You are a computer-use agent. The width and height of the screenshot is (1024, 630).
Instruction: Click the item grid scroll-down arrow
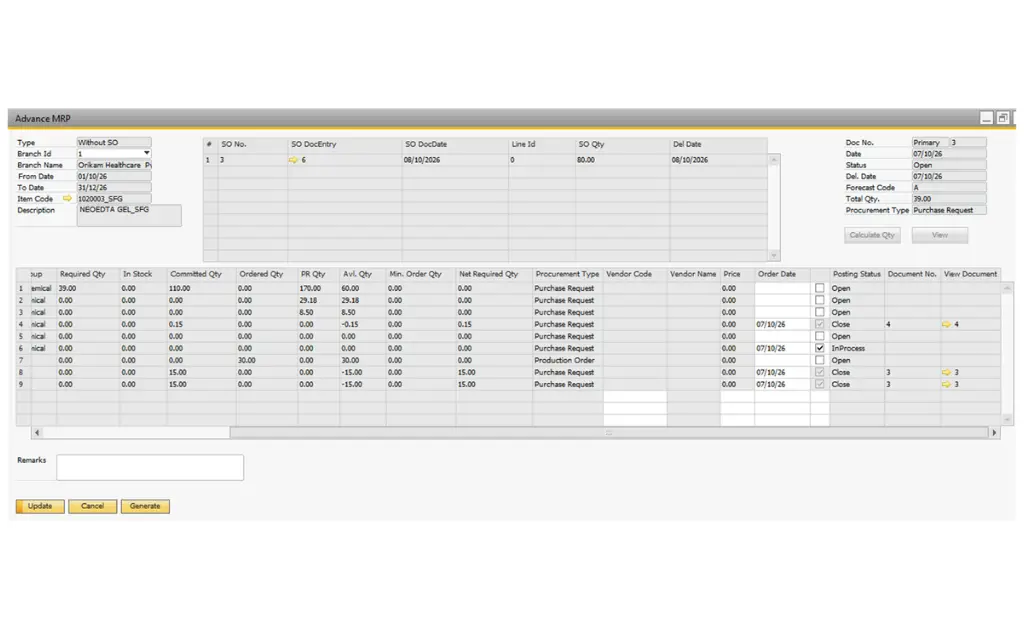coord(1007,419)
